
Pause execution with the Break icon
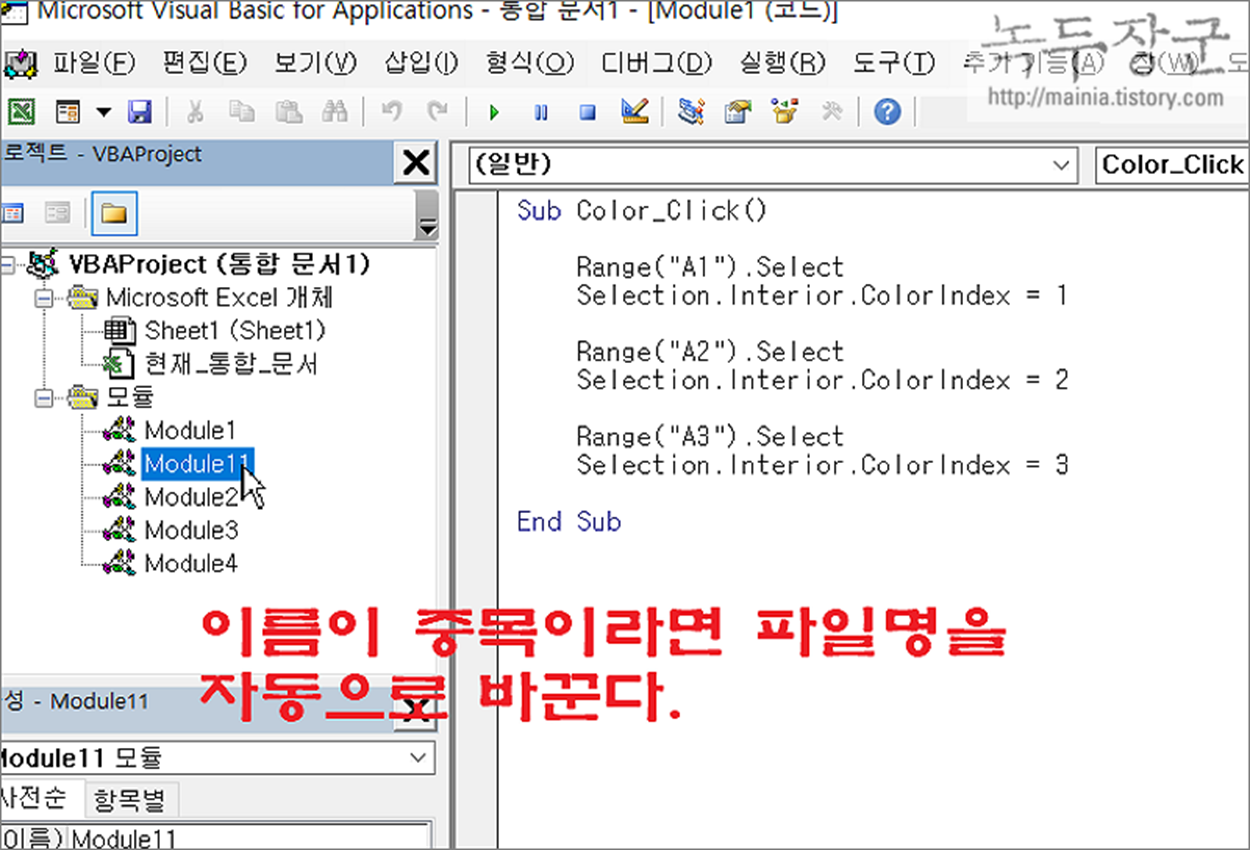tap(541, 112)
